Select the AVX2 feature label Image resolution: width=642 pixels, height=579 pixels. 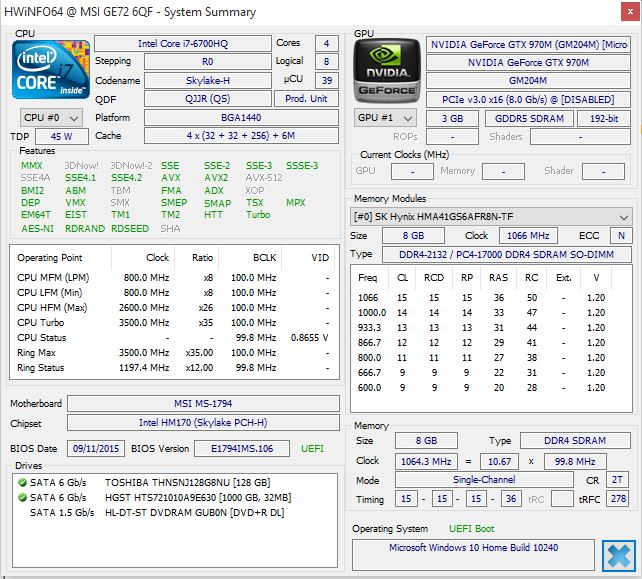point(216,178)
